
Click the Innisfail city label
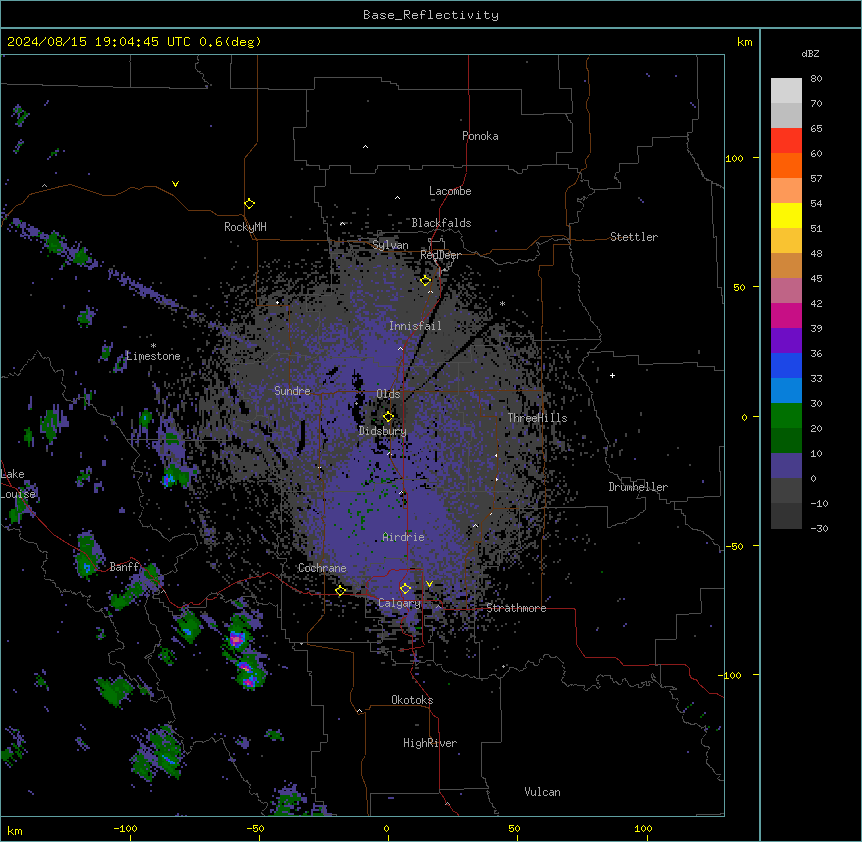coord(415,326)
